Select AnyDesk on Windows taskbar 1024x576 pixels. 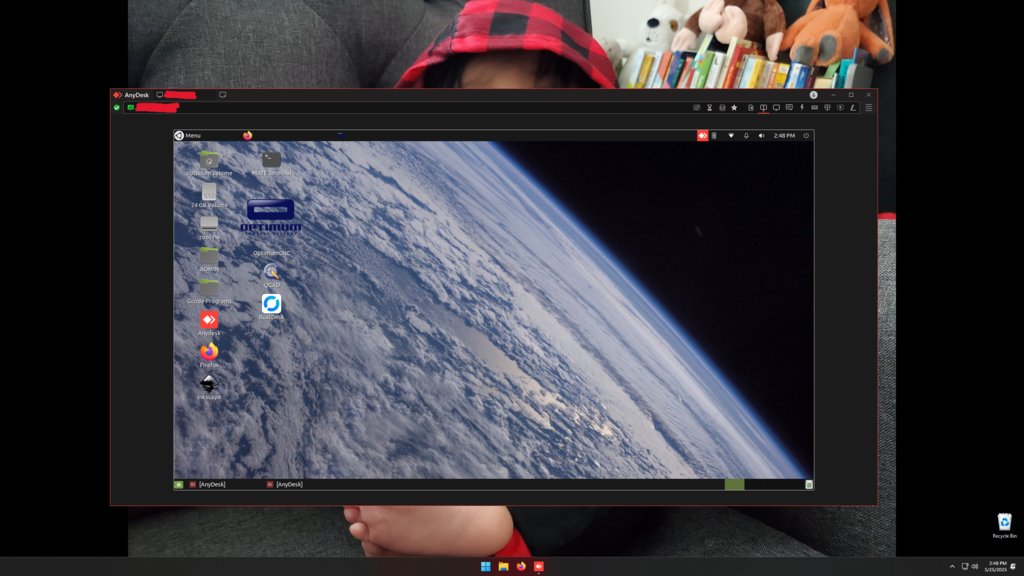pos(539,566)
